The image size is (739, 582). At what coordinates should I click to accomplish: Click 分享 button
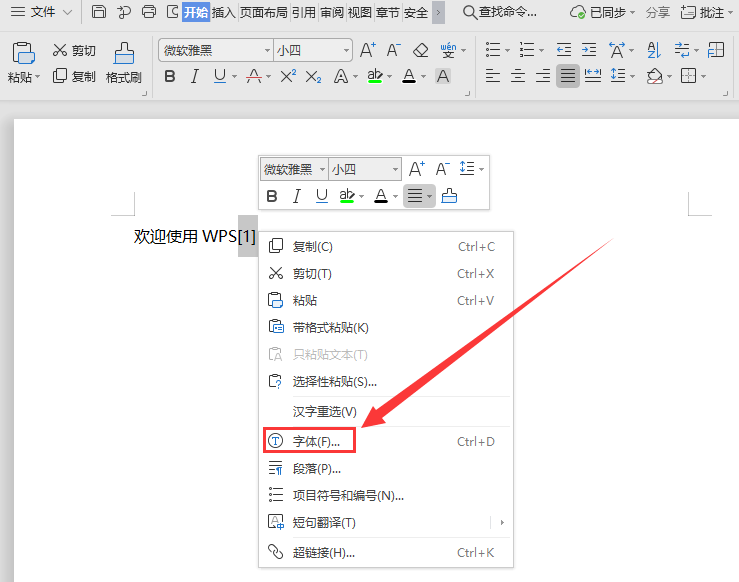point(657,12)
